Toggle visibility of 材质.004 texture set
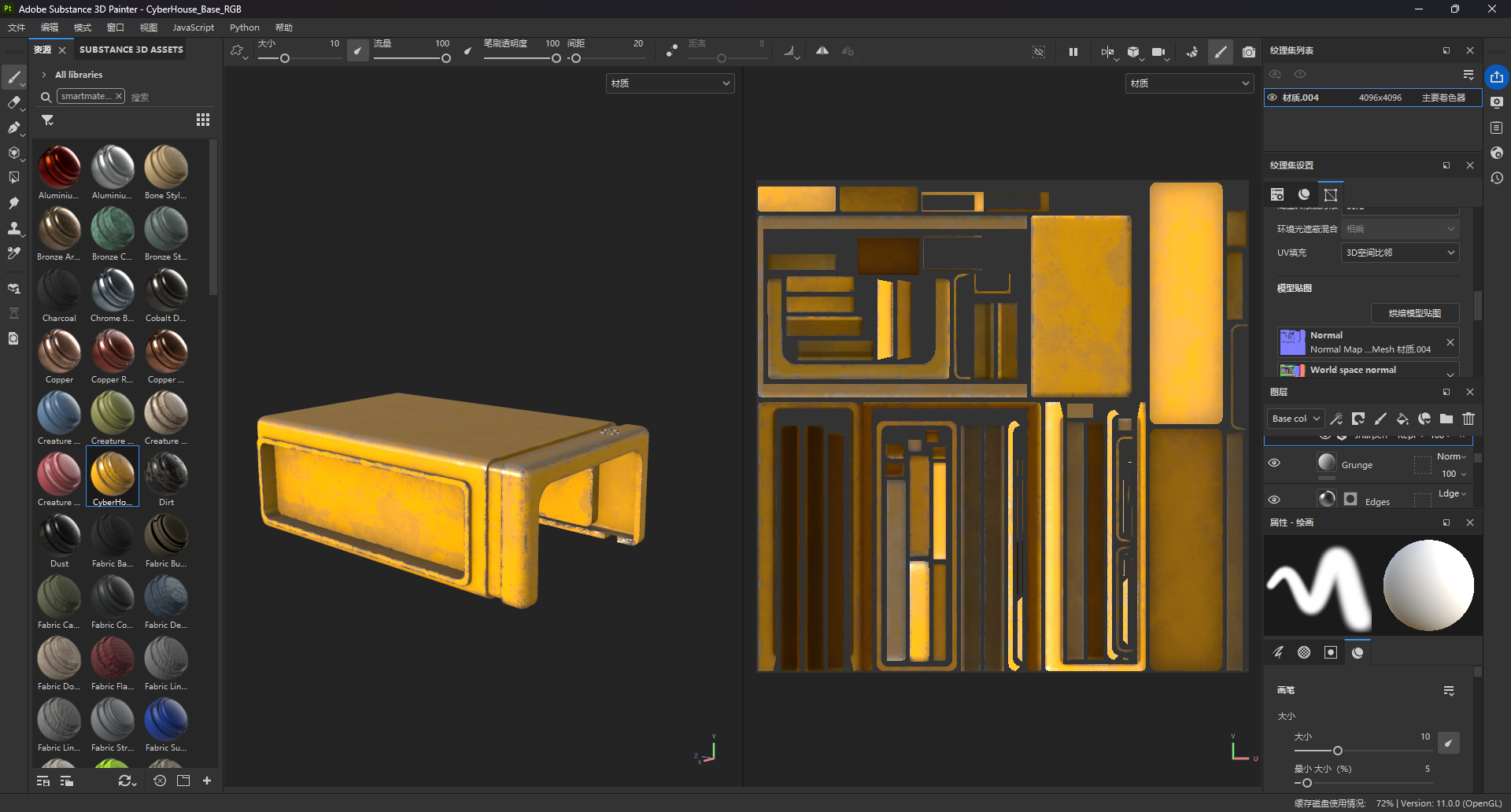 (1273, 98)
